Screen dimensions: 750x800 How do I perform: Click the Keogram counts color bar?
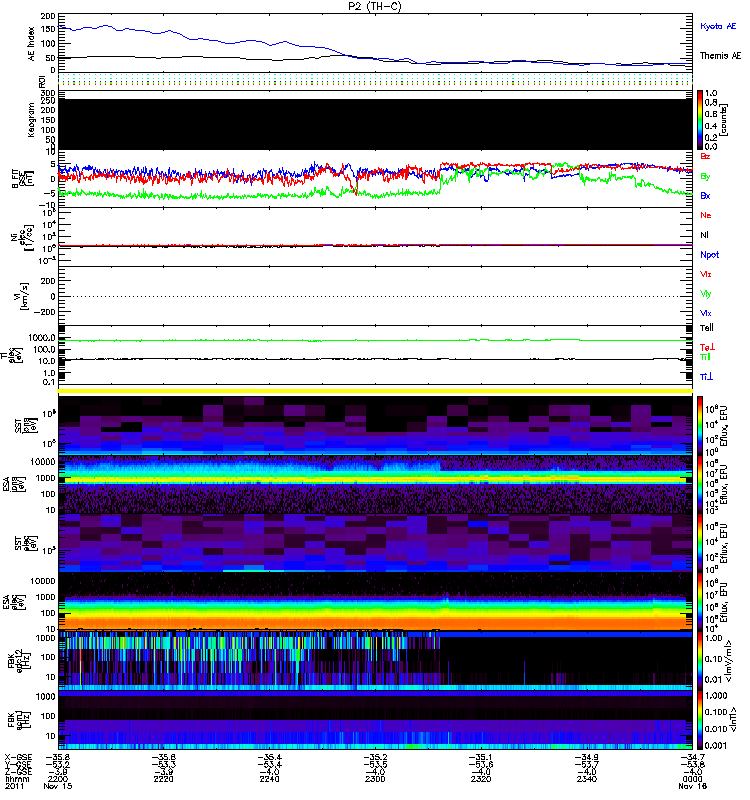pyautogui.click(x=700, y=118)
